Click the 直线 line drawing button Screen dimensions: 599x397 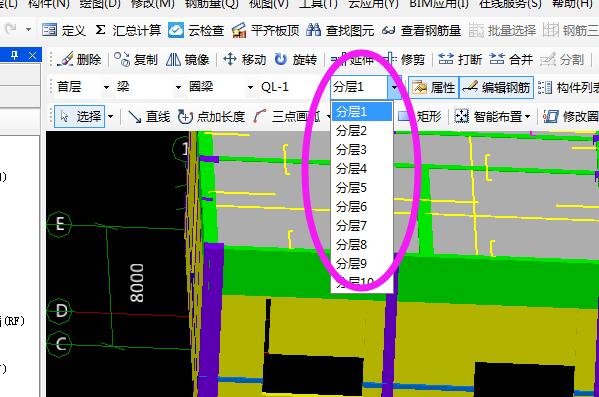[149, 117]
